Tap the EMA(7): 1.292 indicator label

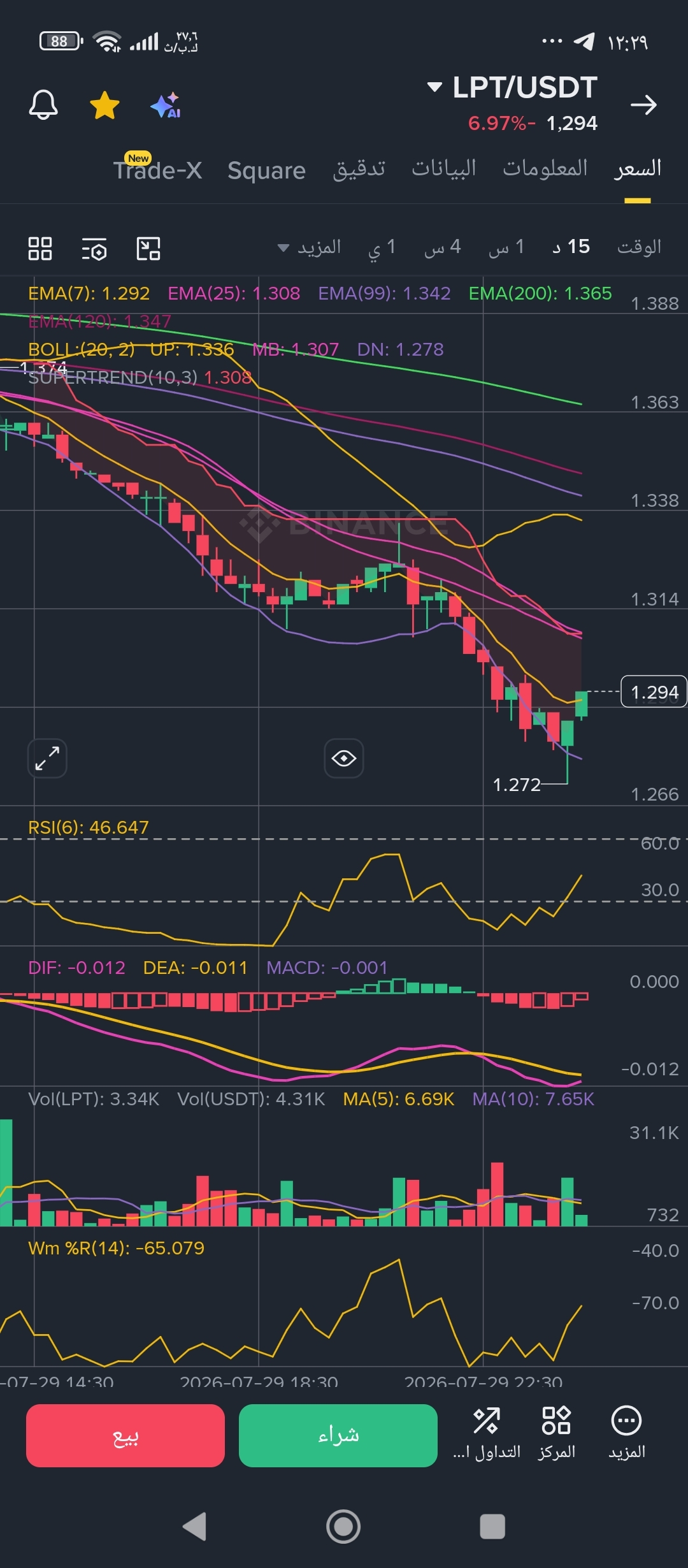click(x=89, y=293)
